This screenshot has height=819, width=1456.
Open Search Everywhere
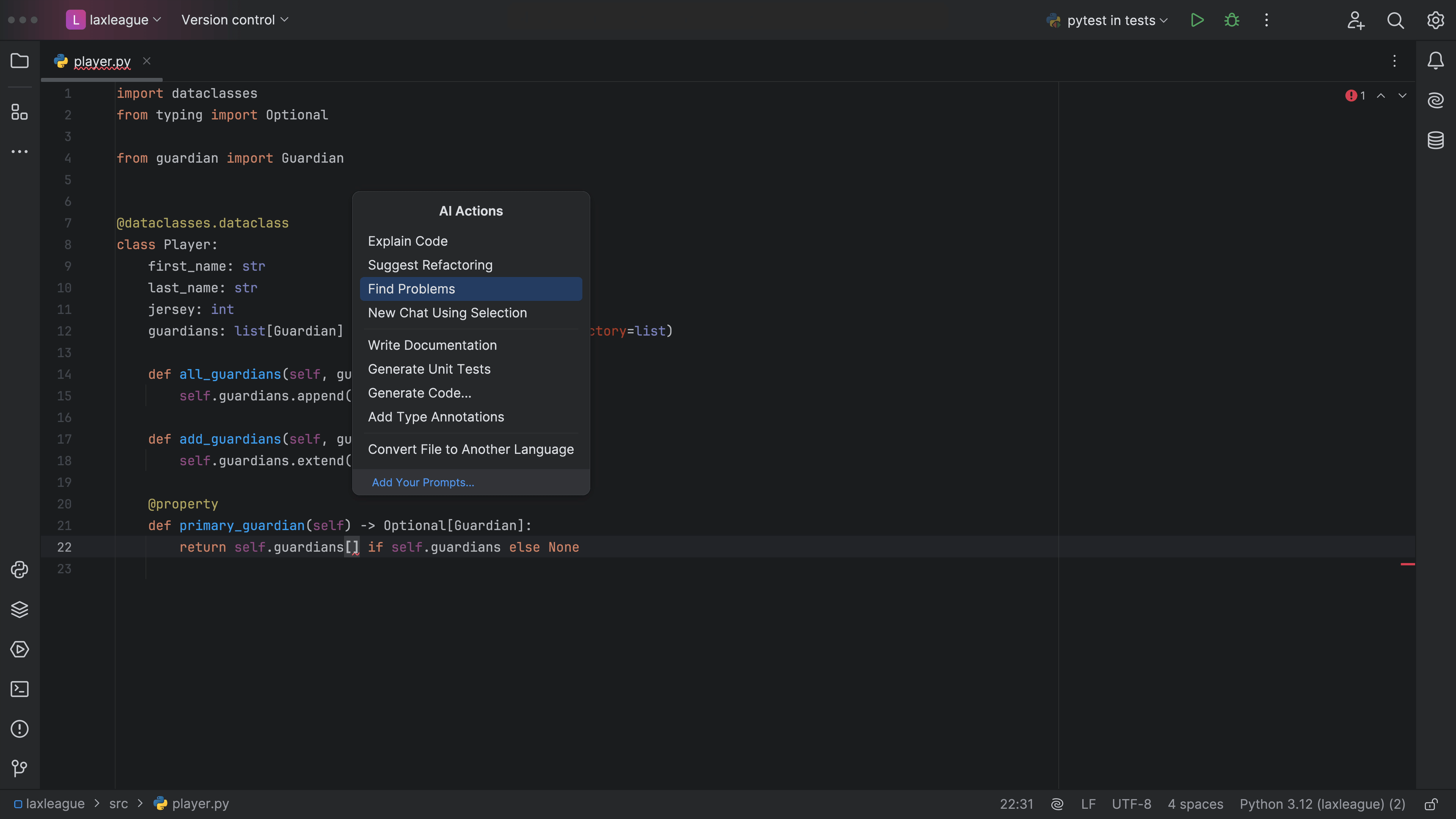1395,20
